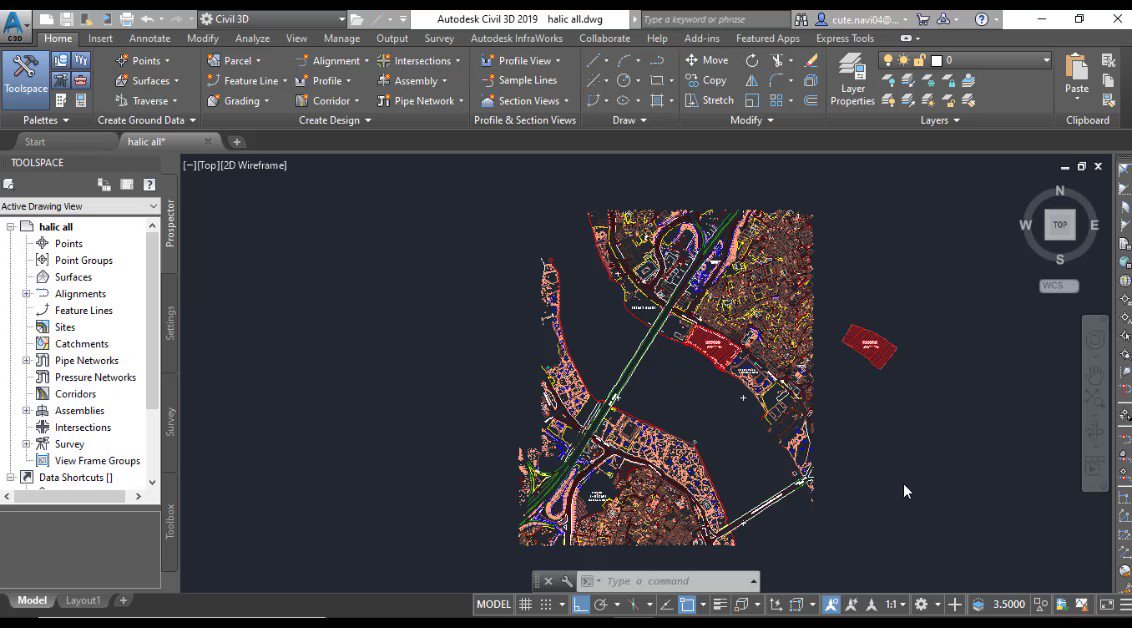Open the Layout1 tab
This screenshot has height=628, width=1132.
point(83,600)
